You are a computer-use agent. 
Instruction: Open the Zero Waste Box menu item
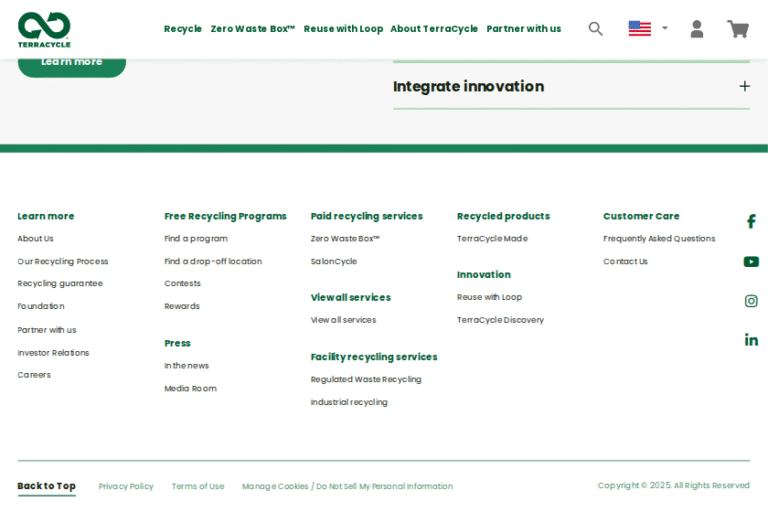click(x=252, y=29)
